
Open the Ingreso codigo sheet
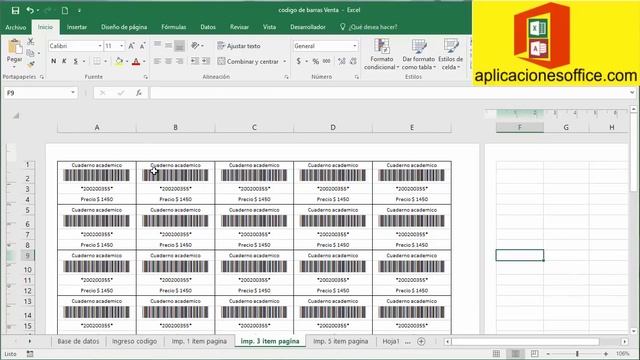click(134, 341)
